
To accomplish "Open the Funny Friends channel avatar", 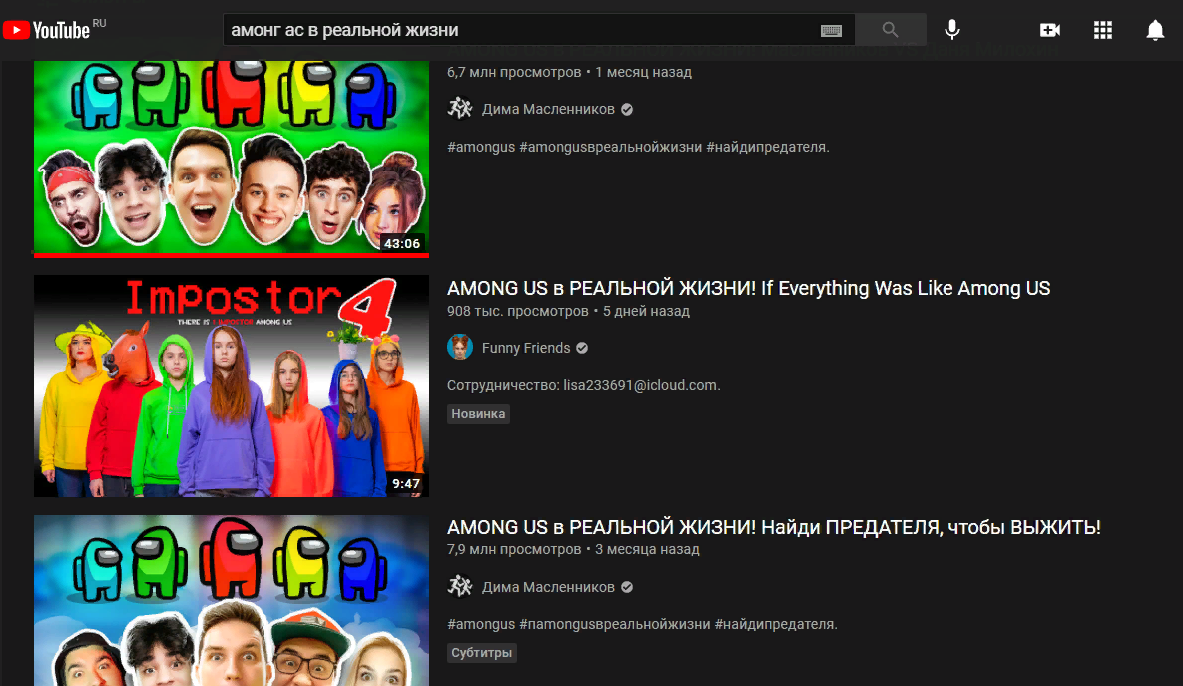I will pyautogui.click(x=459, y=347).
